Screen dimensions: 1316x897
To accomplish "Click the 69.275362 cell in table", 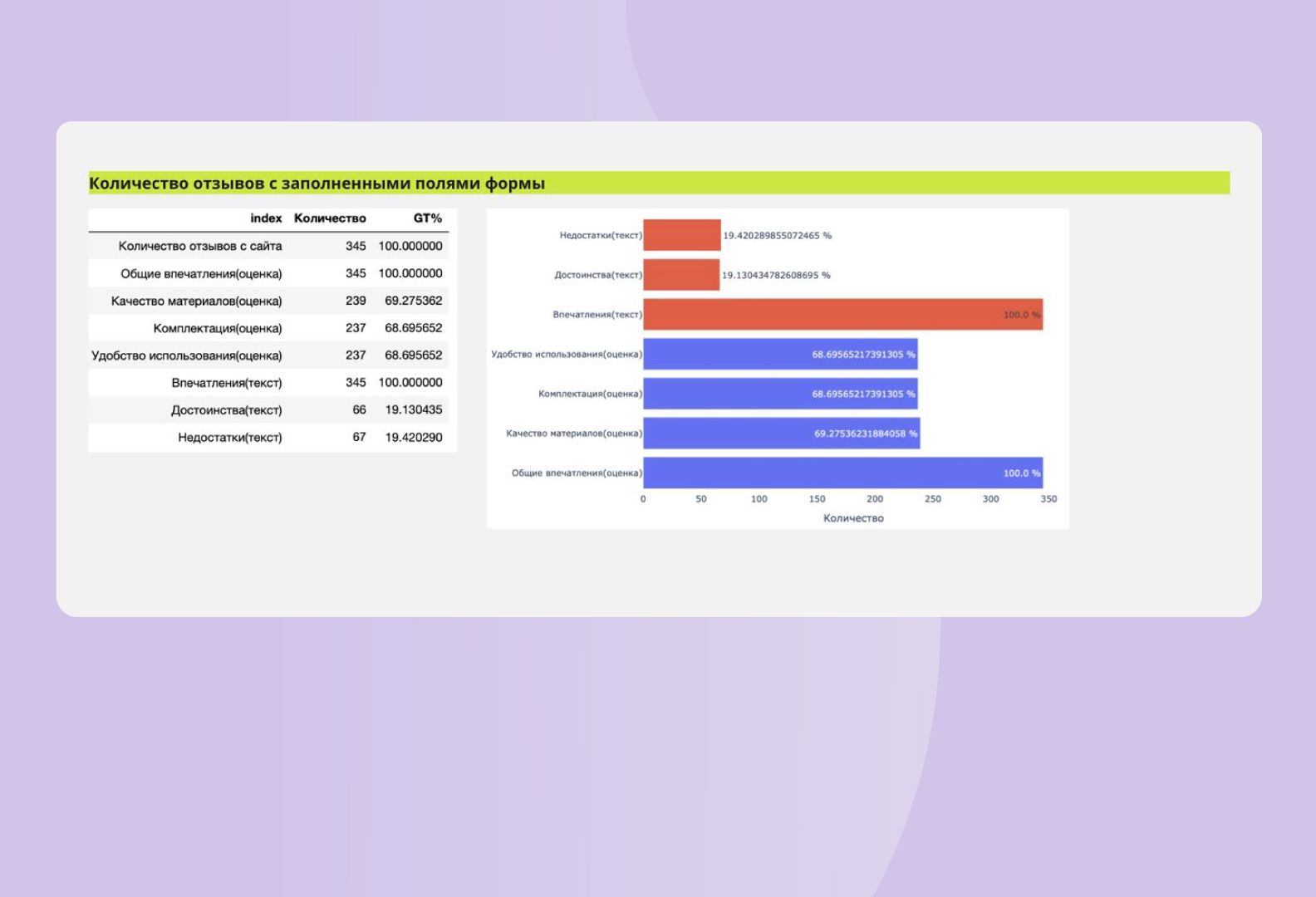I will [x=413, y=301].
